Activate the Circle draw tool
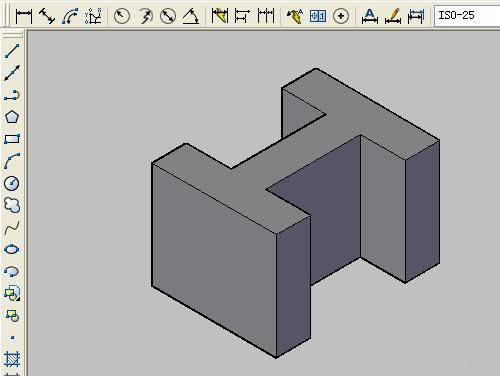 12,183
